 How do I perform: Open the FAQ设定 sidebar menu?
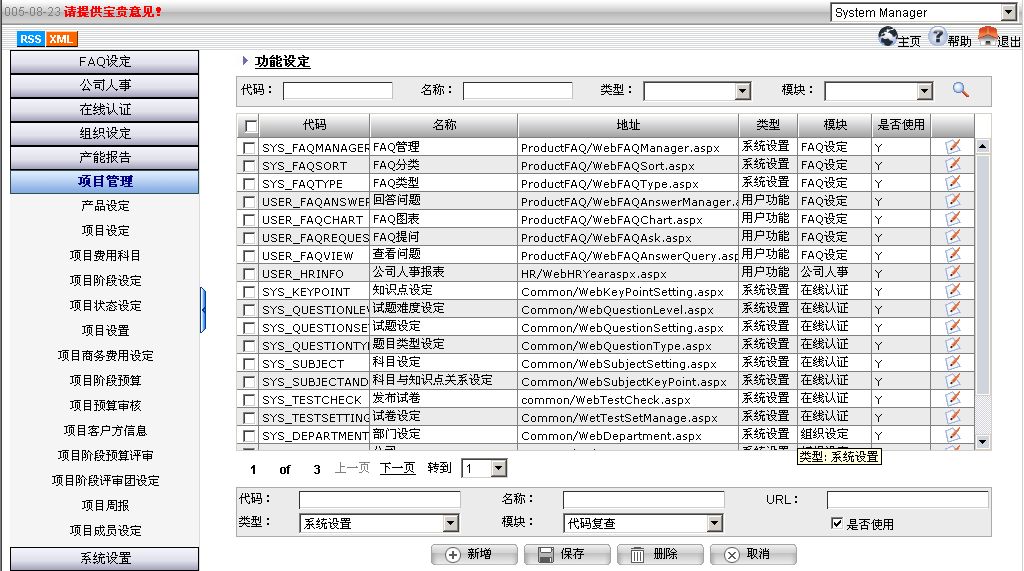pyautogui.click(x=104, y=61)
